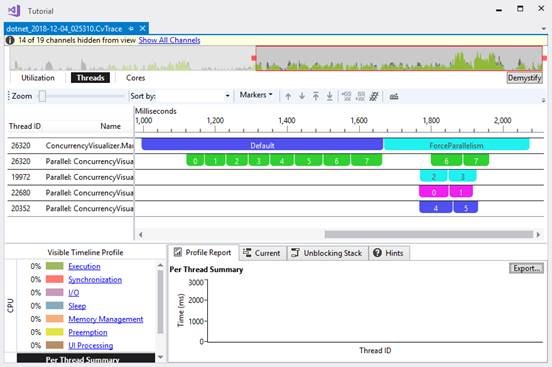Click the timeline scroll left arrow
The width and height of the screenshot is (552, 367).
(140, 235)
